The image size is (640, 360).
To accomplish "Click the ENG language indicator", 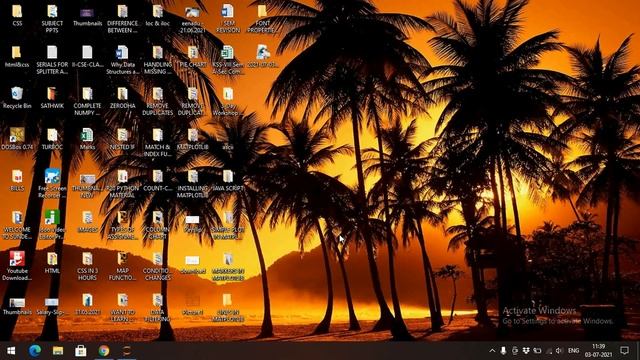I will point(573,351).
